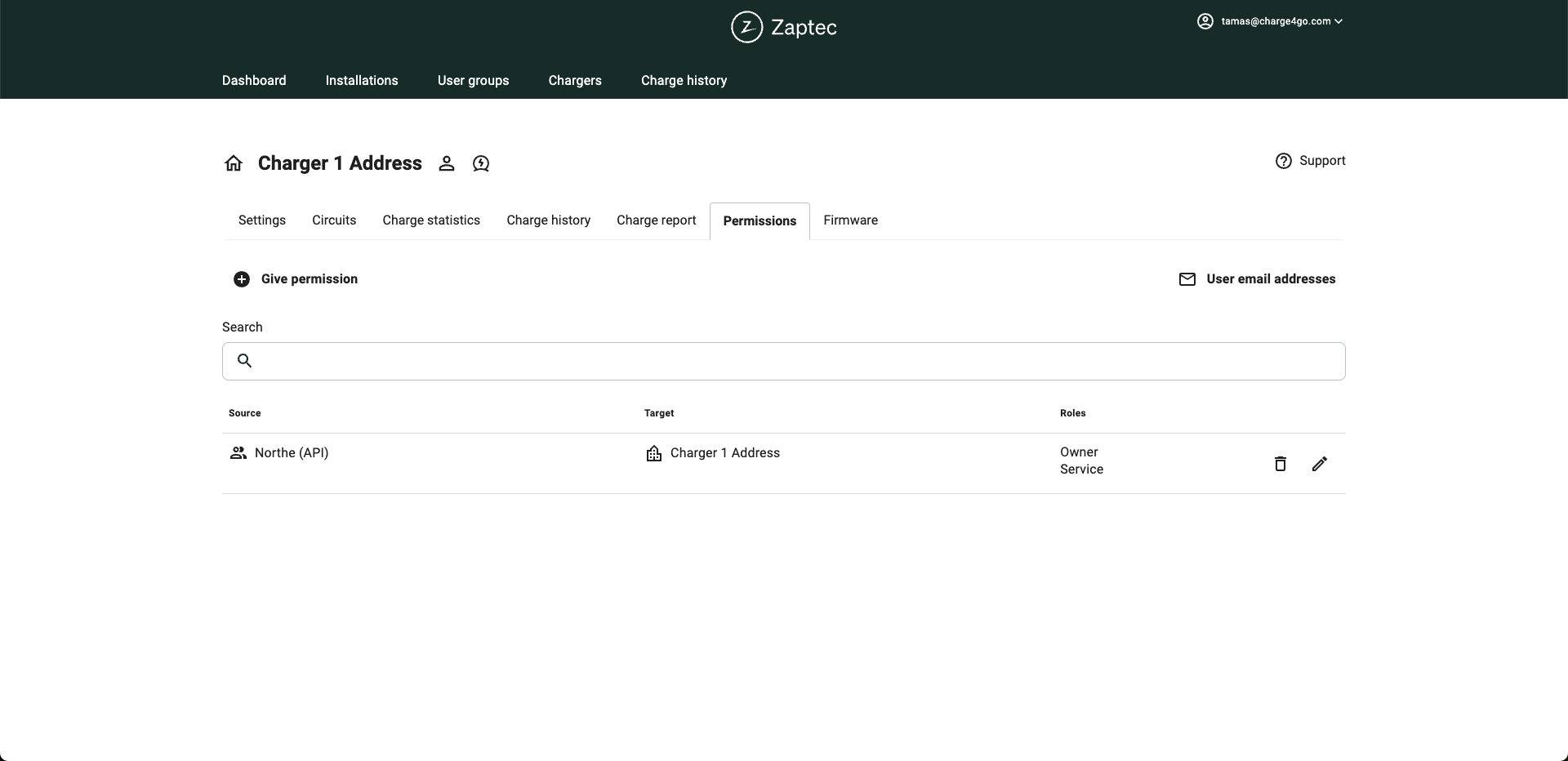
Task: Open Chargers in the top navigation
Action: tap(575, 80)
